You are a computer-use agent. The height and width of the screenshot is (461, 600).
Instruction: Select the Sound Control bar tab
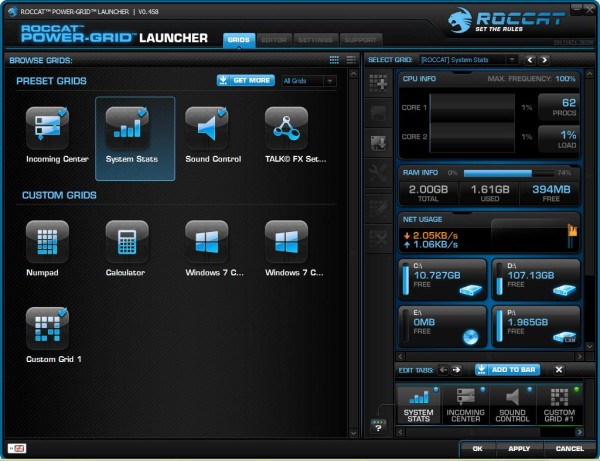pos(512,405)
